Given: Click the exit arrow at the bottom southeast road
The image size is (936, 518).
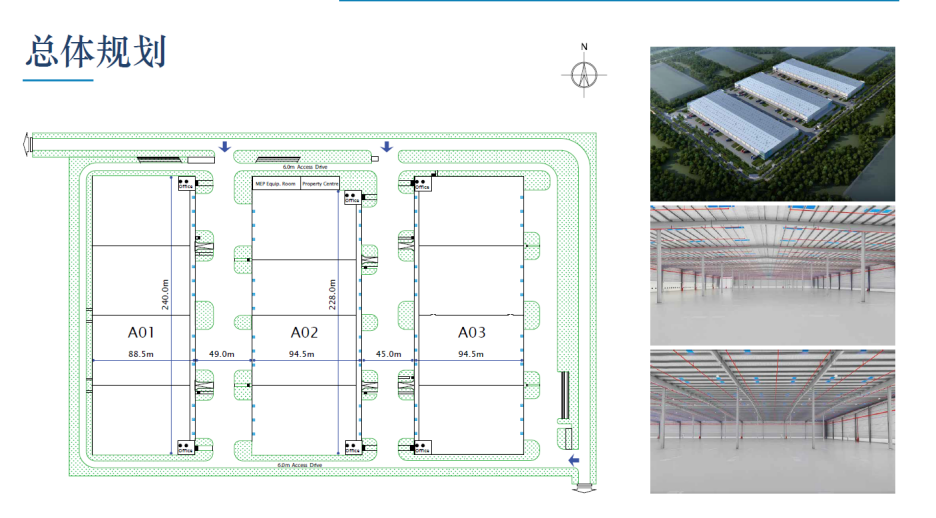Looking at the screenshot, I should [x=584, y=488].
